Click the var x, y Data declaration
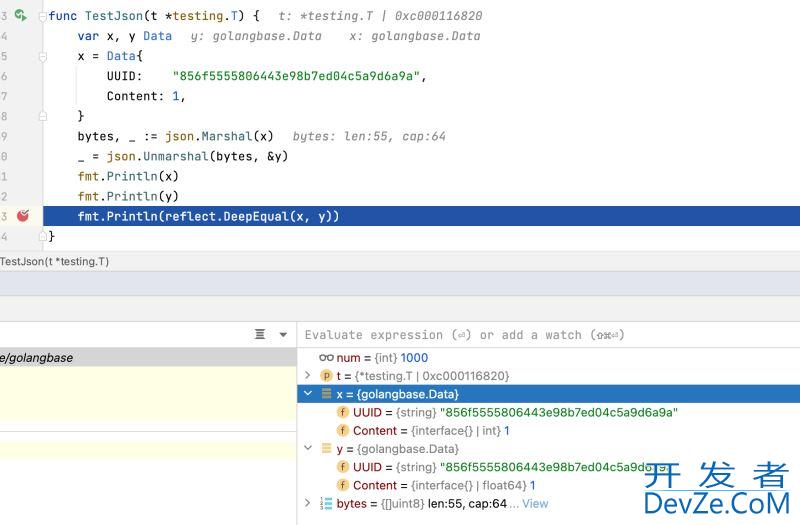This screenshot has height=525, width=800. point(124,36)
